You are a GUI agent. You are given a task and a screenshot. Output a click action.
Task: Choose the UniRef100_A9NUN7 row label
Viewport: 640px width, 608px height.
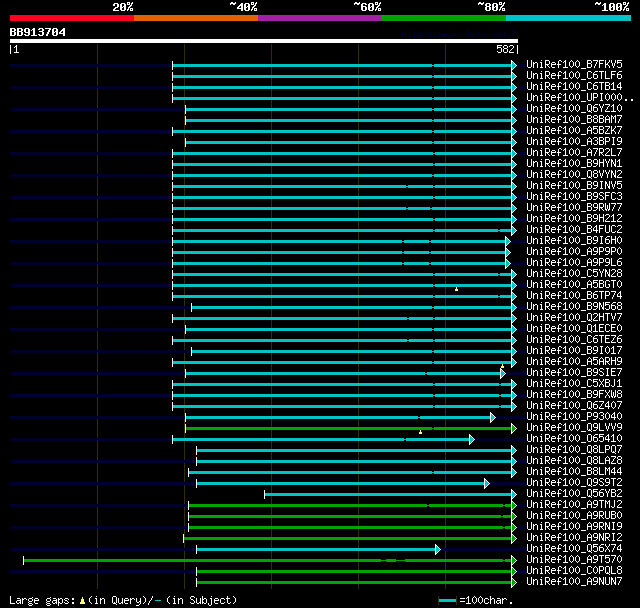tap(574, 582)
